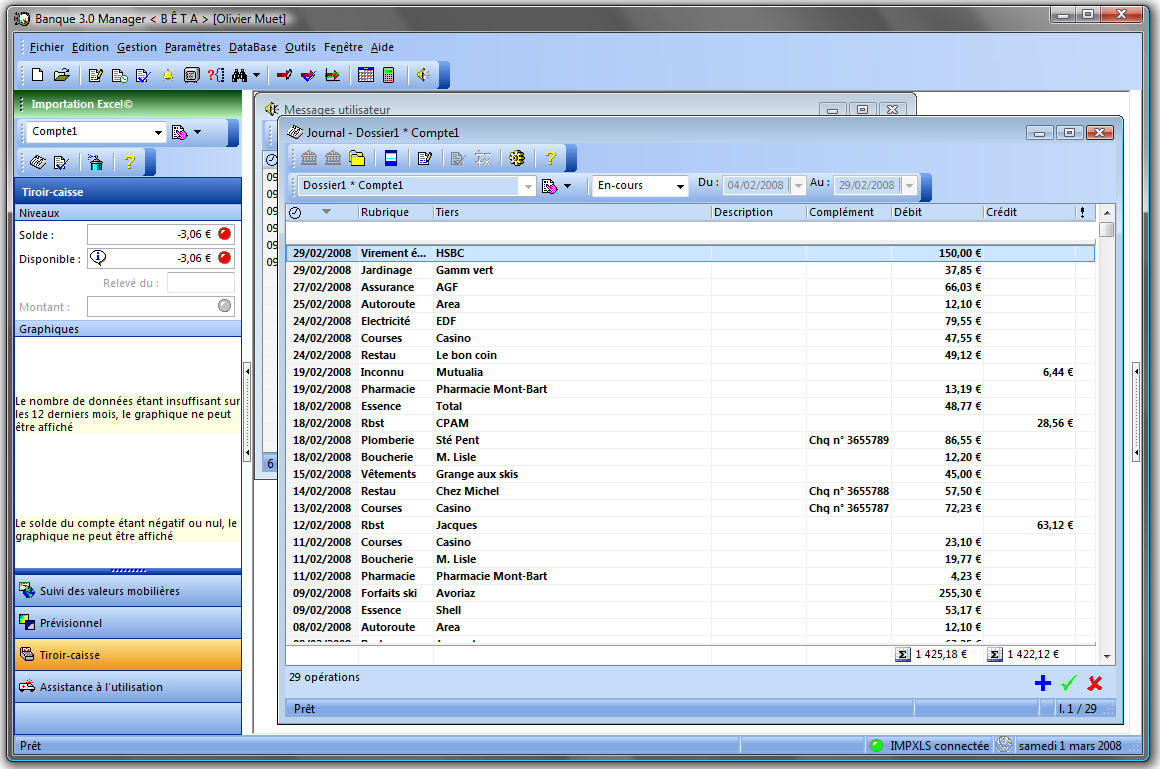This screenshot has width=1160, height=769.
Task: Click the yellow bell reminder icon
Action: 167,75
